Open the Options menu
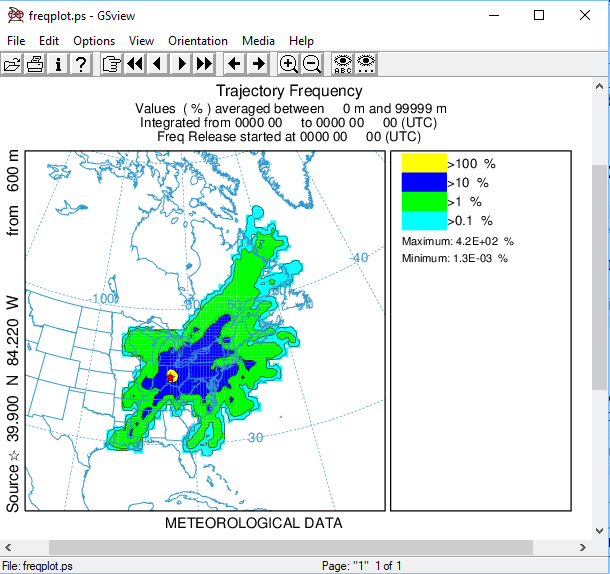Screen dimensions: 610x574 click(94, 41)
